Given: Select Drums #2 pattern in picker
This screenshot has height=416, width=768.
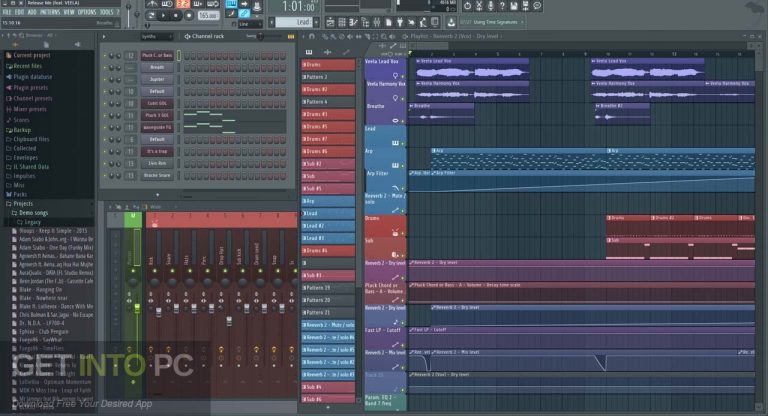Looking at the screenshot, I should [x=328, y=89].
